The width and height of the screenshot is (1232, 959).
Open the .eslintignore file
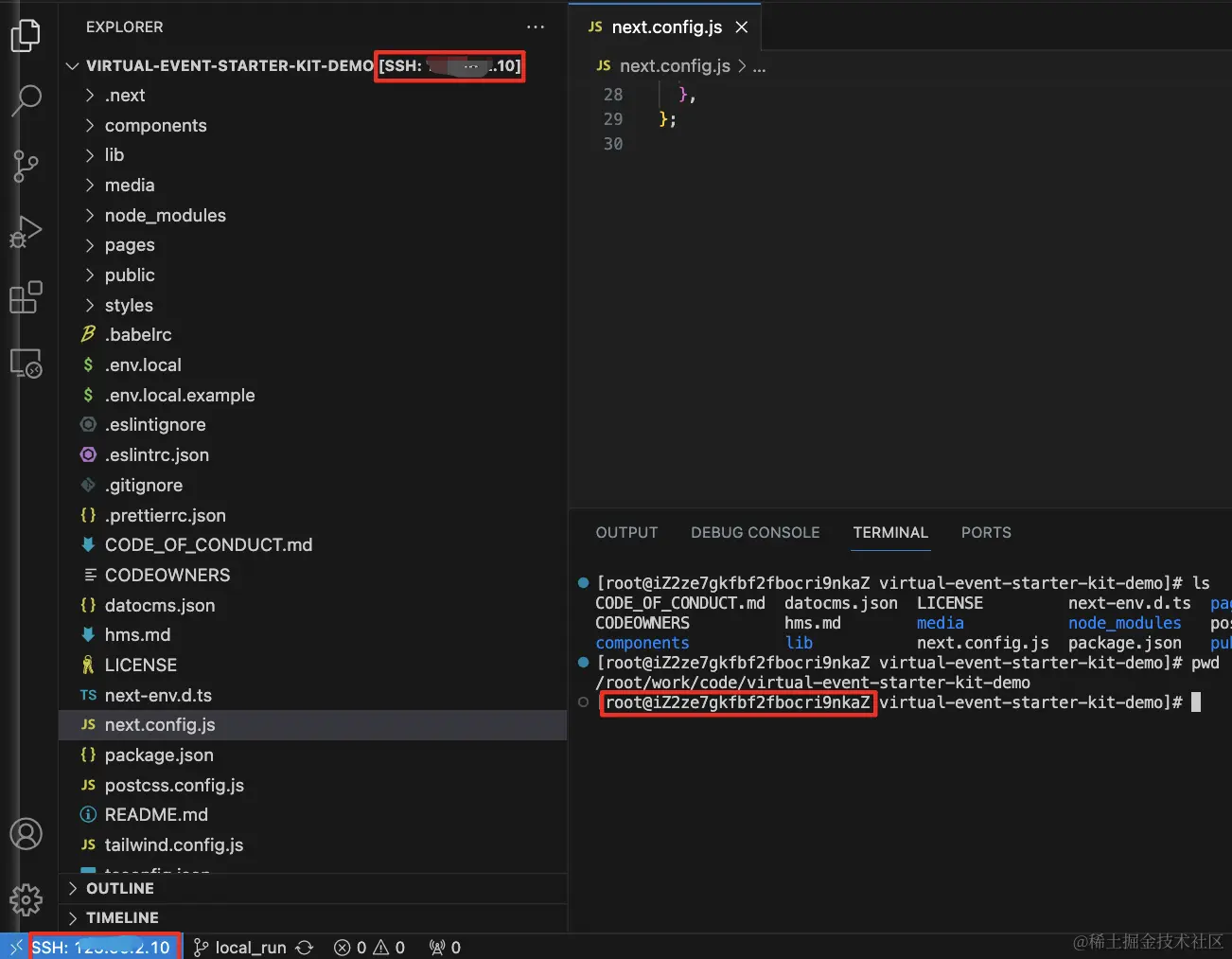pyautogui.click(x=312, y=425)
